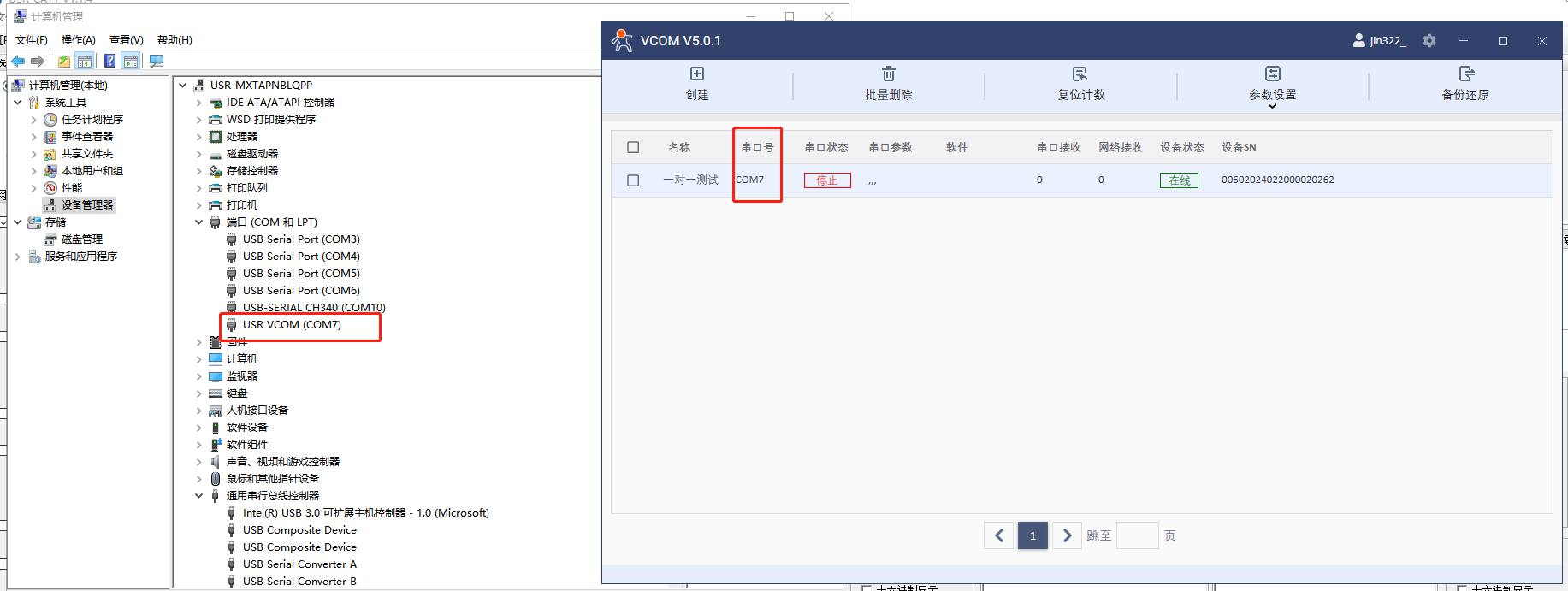The image size is (1568, 591).
Task: Go to next page in VCOM pagination
Action: point(1067,535)
